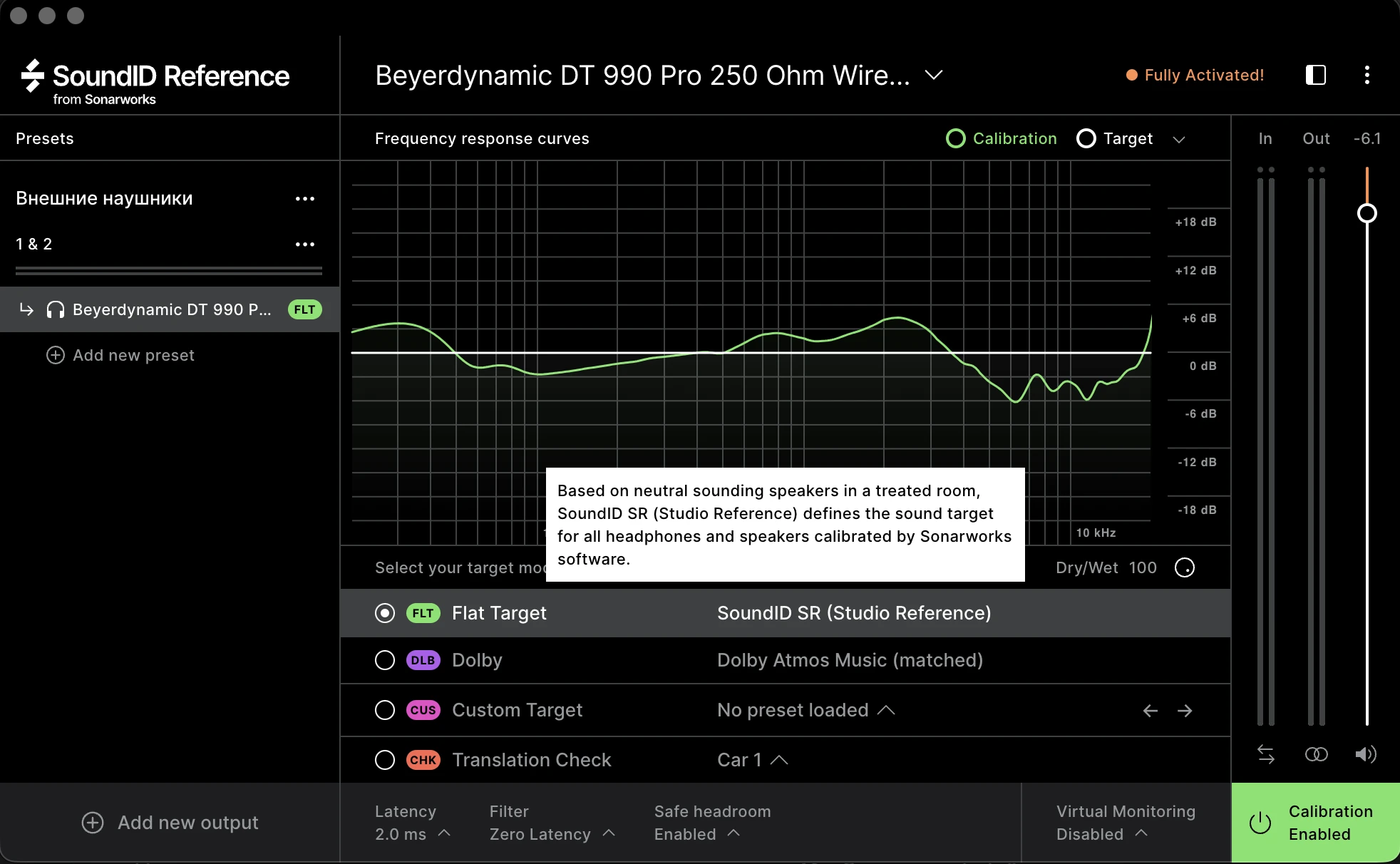Click the FLT badge on the Beyerdynamic preset
The width and height of the screenshot is (1400, 864).
point(305,309)
